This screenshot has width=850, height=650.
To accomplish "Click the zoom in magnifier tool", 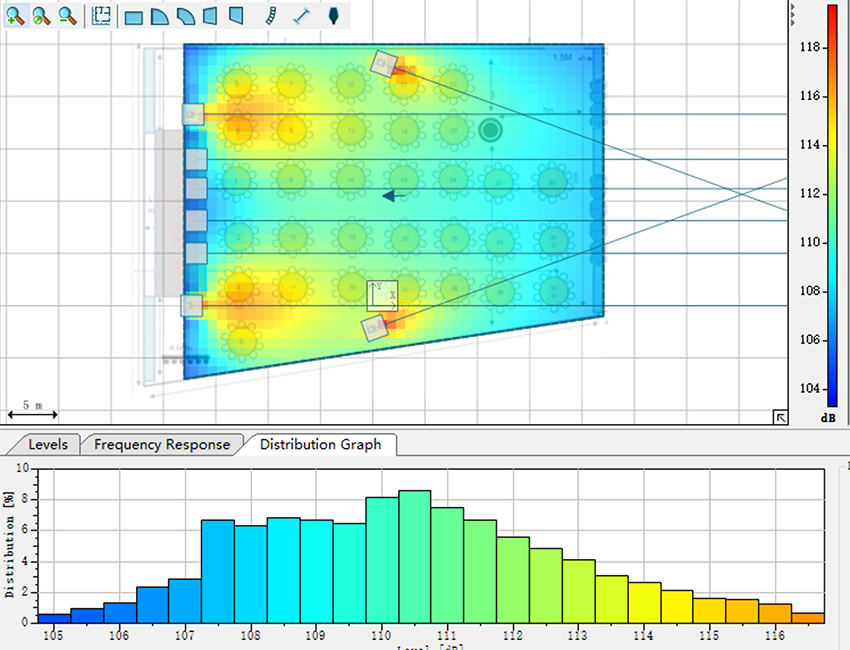I will pyautogui.click(x=17, y=16).
